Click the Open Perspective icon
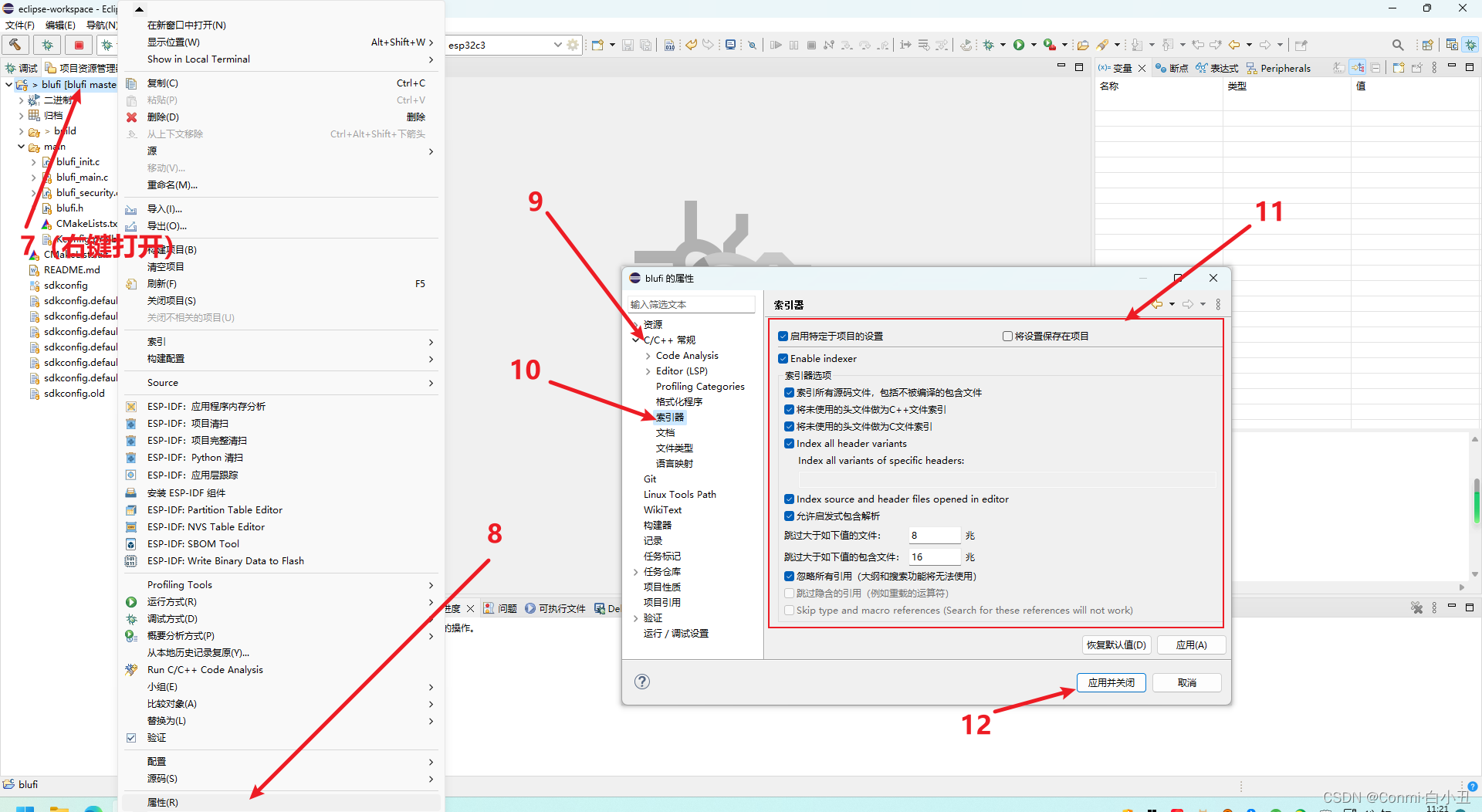 1428,45
